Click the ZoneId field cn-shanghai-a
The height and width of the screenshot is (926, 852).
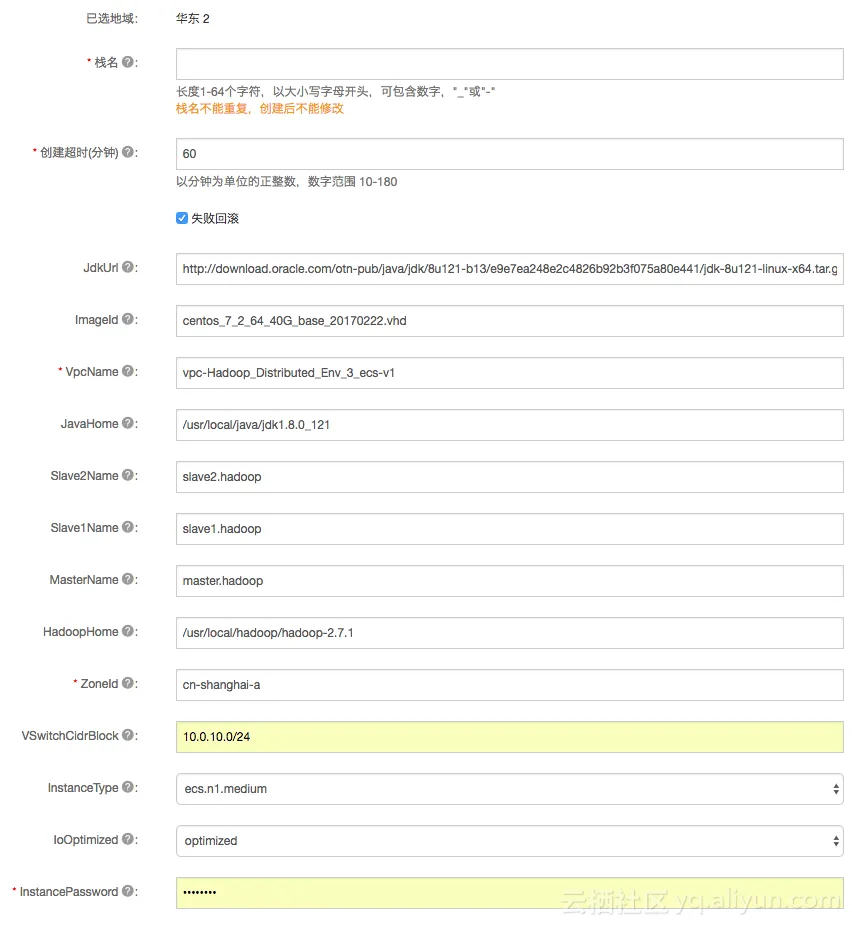[510, 684]
